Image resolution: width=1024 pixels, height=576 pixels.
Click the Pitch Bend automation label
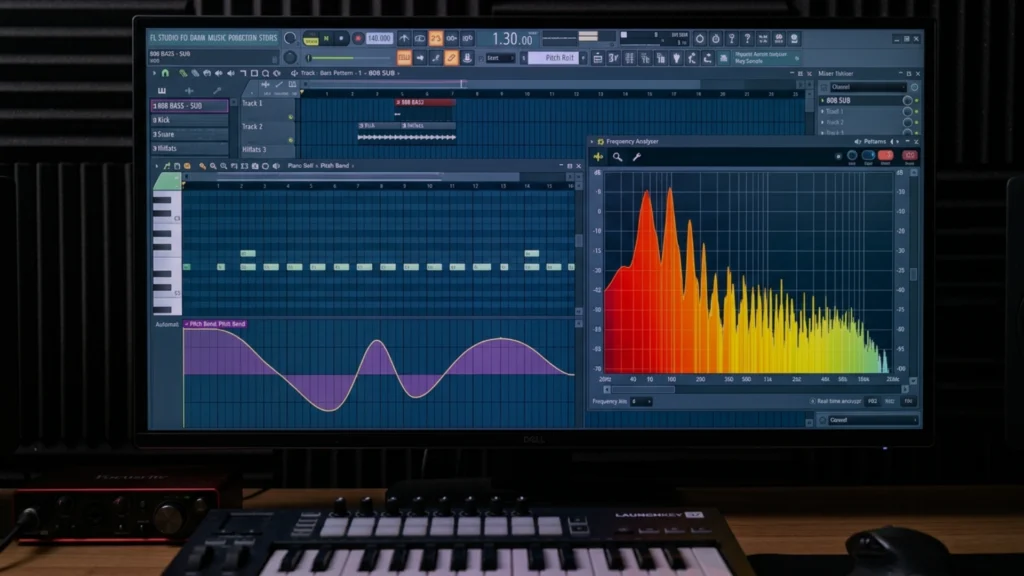coord(216,324)
